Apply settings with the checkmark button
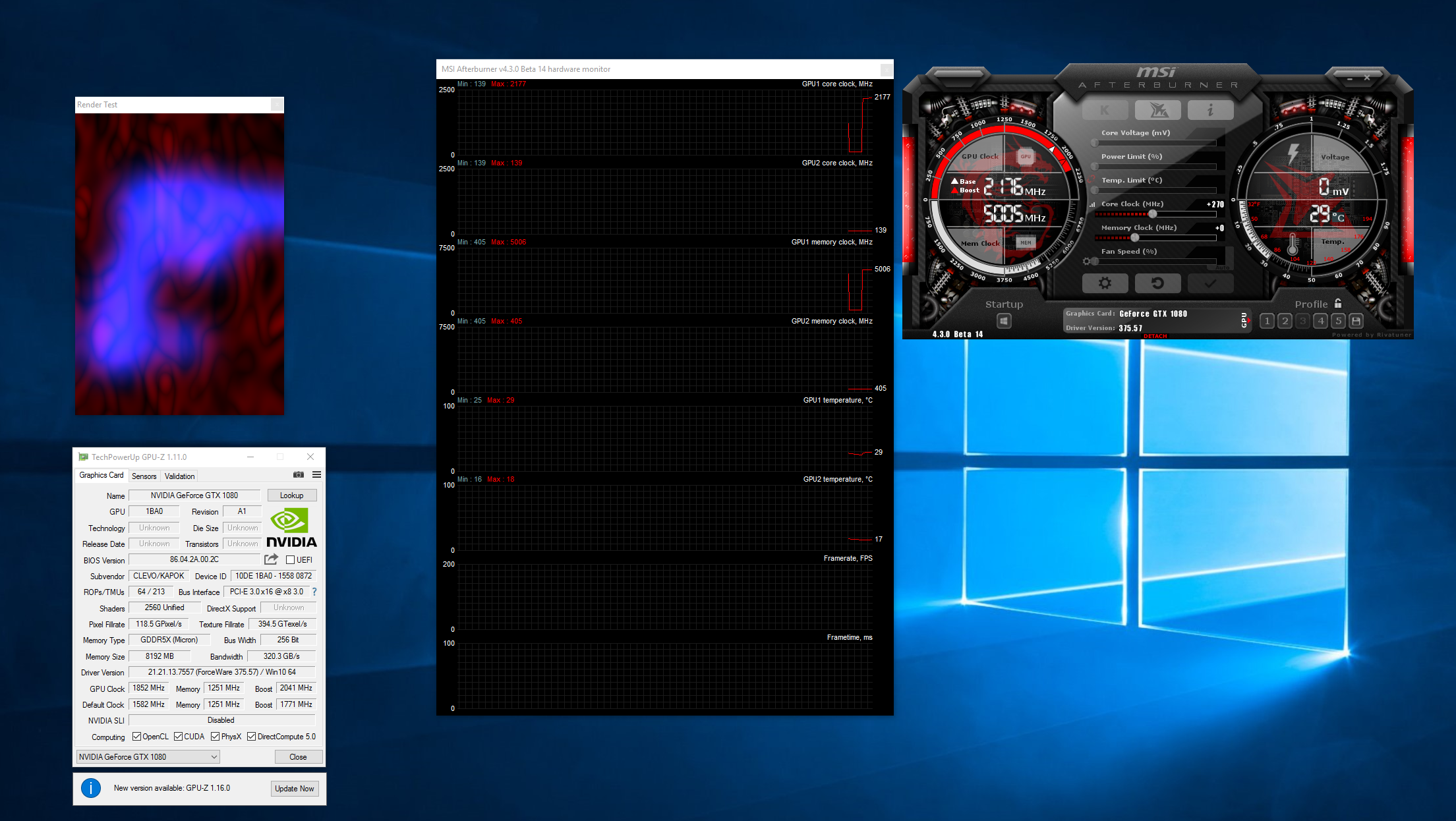The width and height of the screenshot is (1456, 821). [1210, 283]
